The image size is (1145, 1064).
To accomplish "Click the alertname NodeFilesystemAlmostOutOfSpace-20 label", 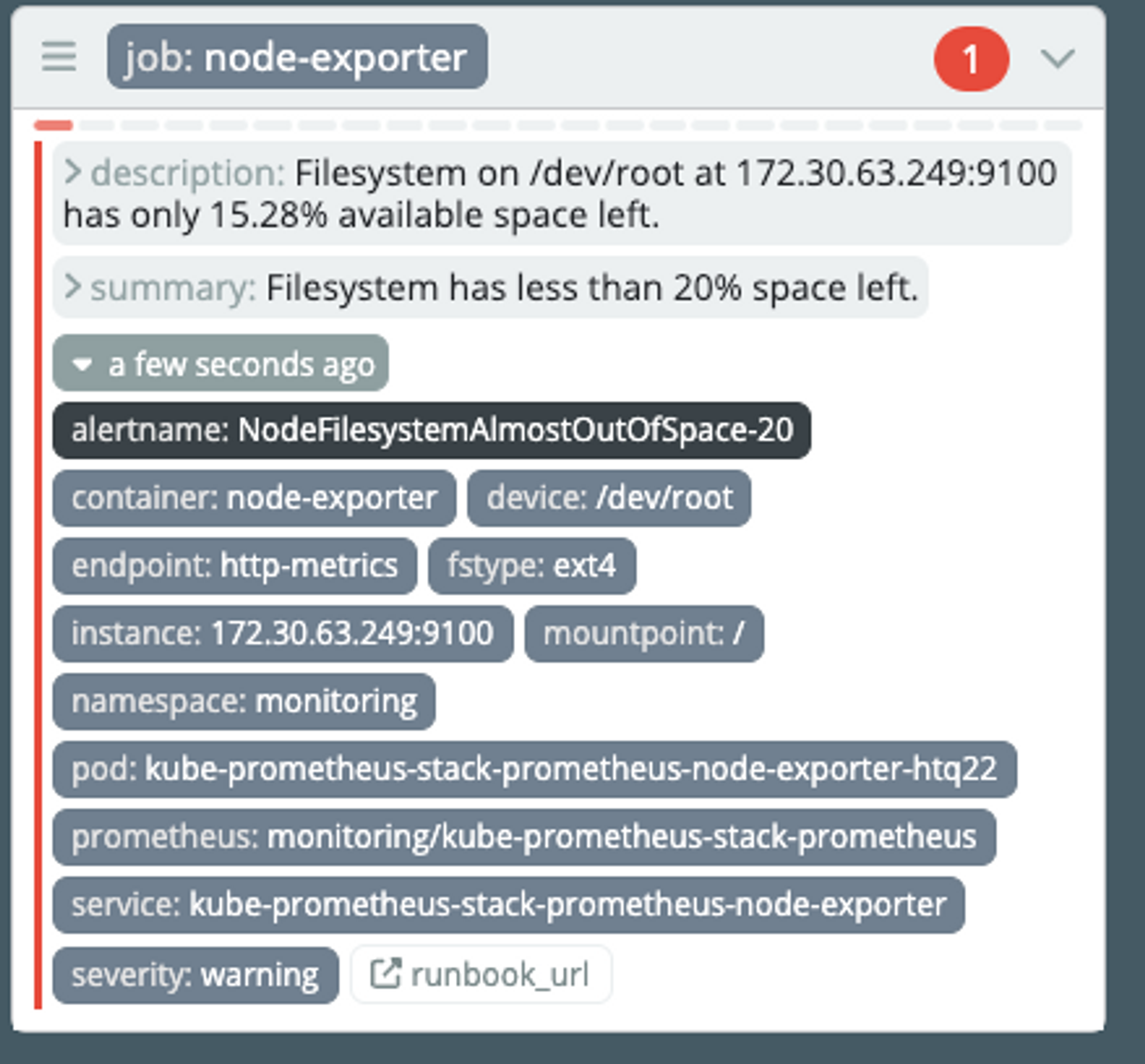I will 432,430.
